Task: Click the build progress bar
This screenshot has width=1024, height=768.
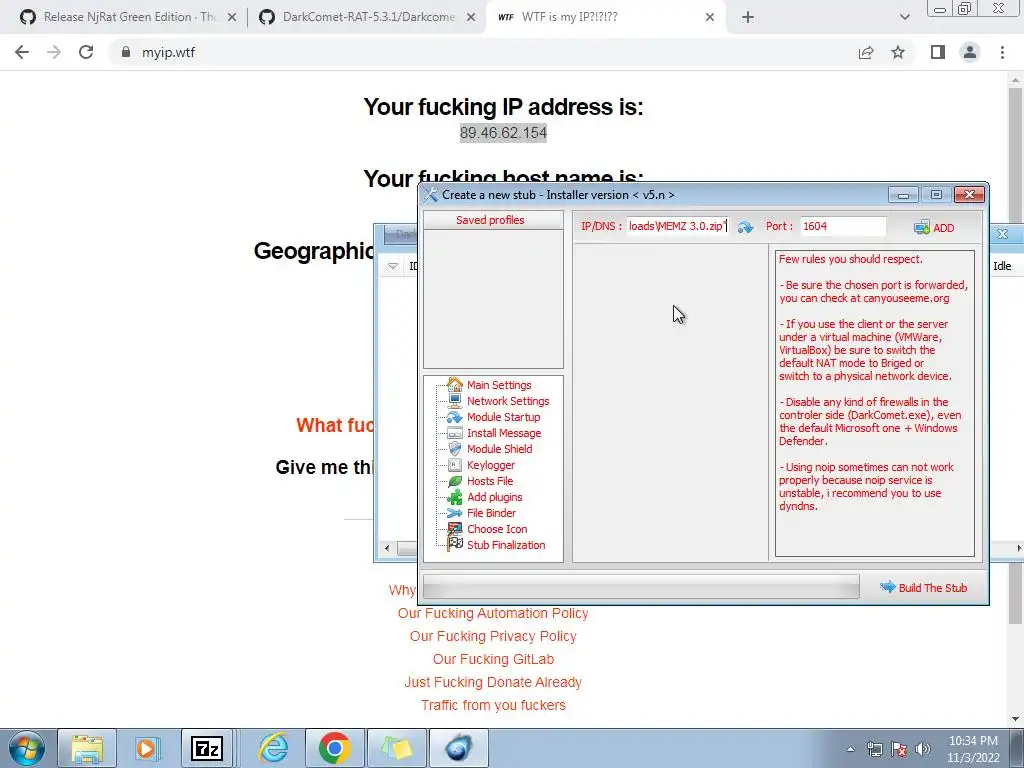Action: tap(641, 586)
